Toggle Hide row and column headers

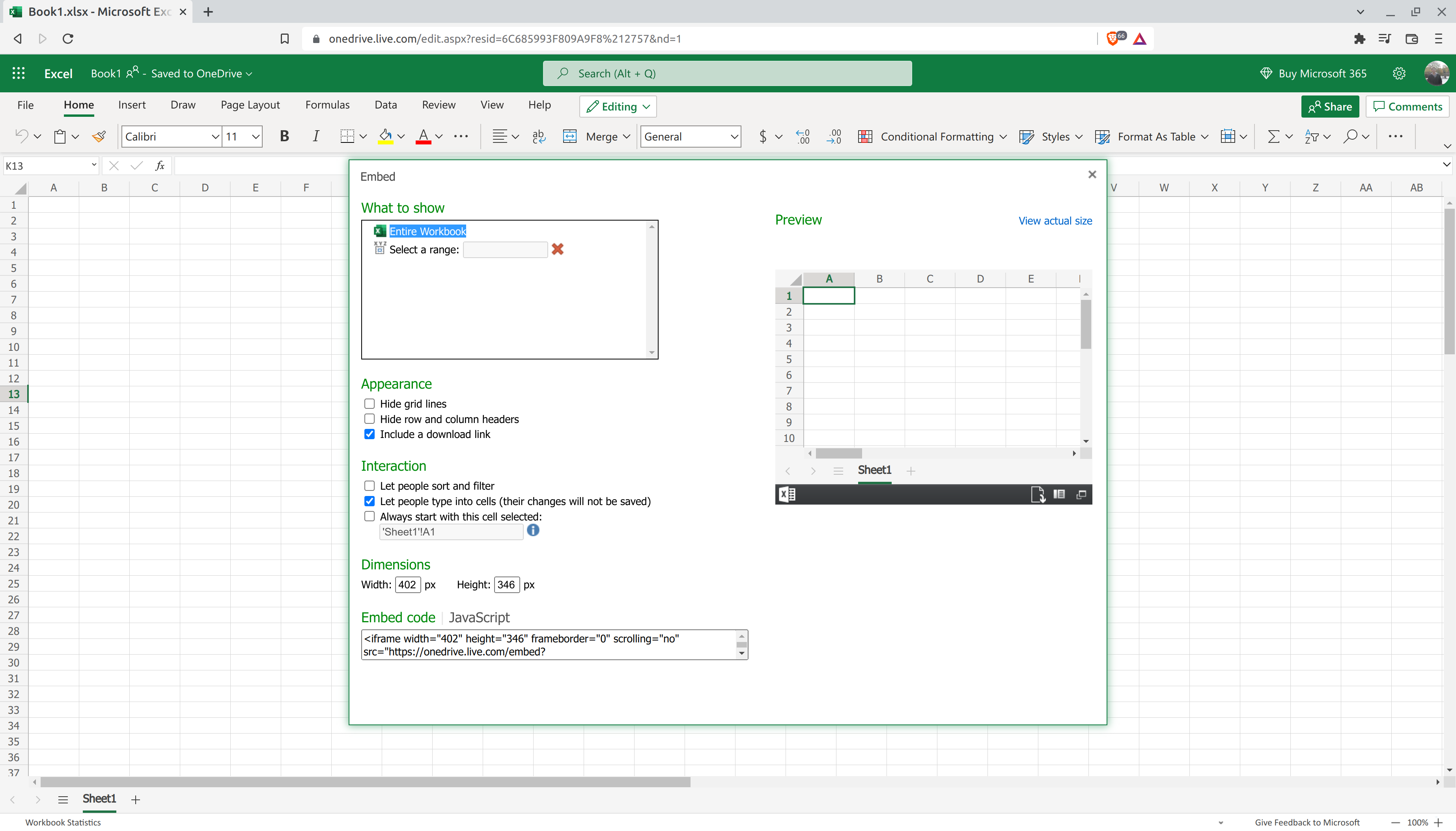(369, 418)
